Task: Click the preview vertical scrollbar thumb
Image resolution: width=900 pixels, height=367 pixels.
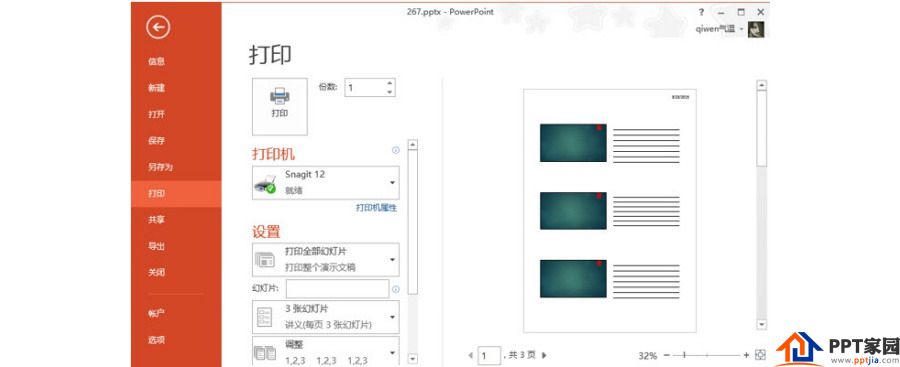Action: (x=761, y=129)
